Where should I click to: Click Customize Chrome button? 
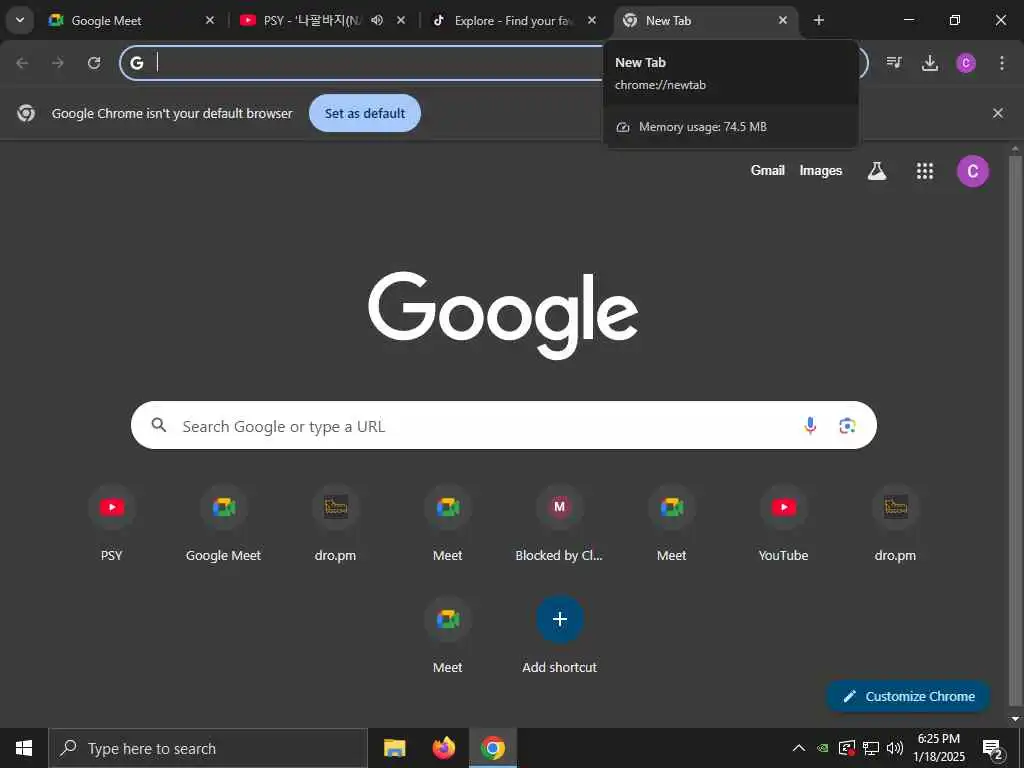coord(908,696)
